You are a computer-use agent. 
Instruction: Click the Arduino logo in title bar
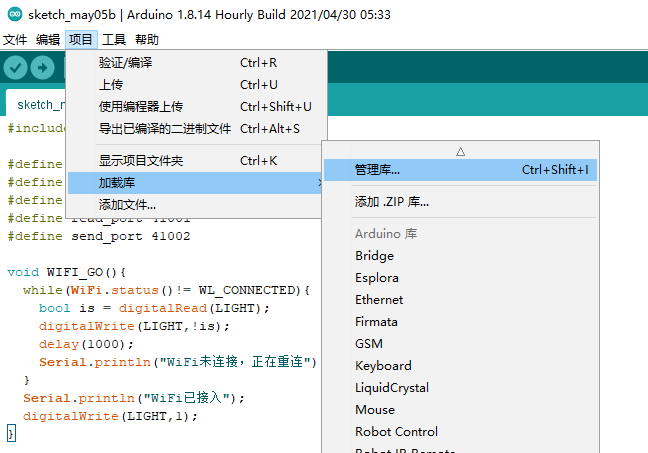(x=15, y=14)
